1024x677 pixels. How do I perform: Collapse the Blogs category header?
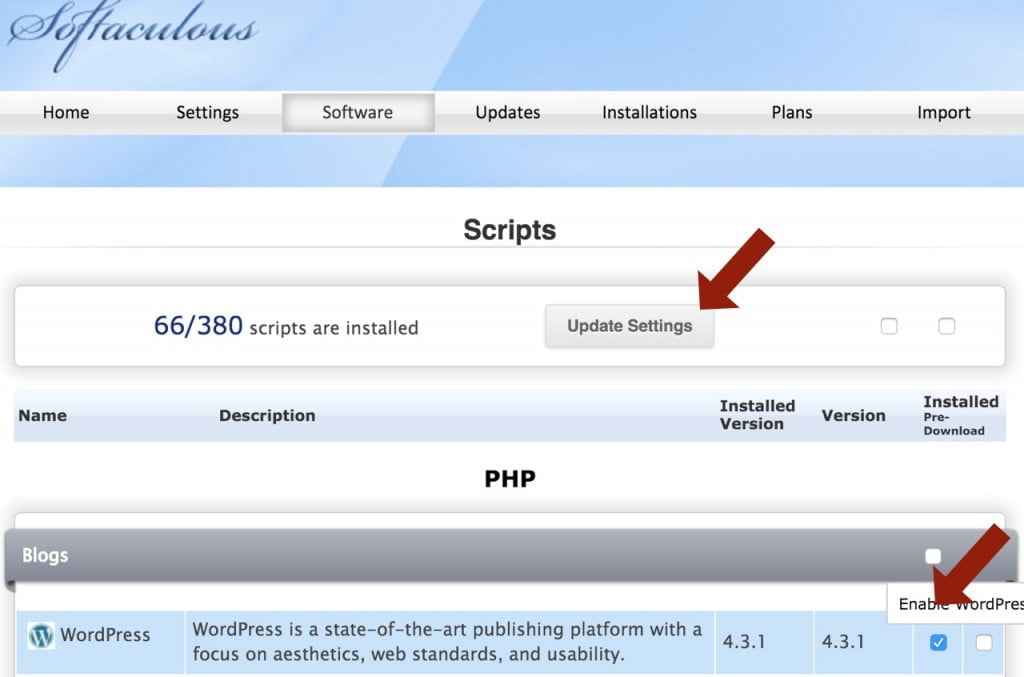511,556
